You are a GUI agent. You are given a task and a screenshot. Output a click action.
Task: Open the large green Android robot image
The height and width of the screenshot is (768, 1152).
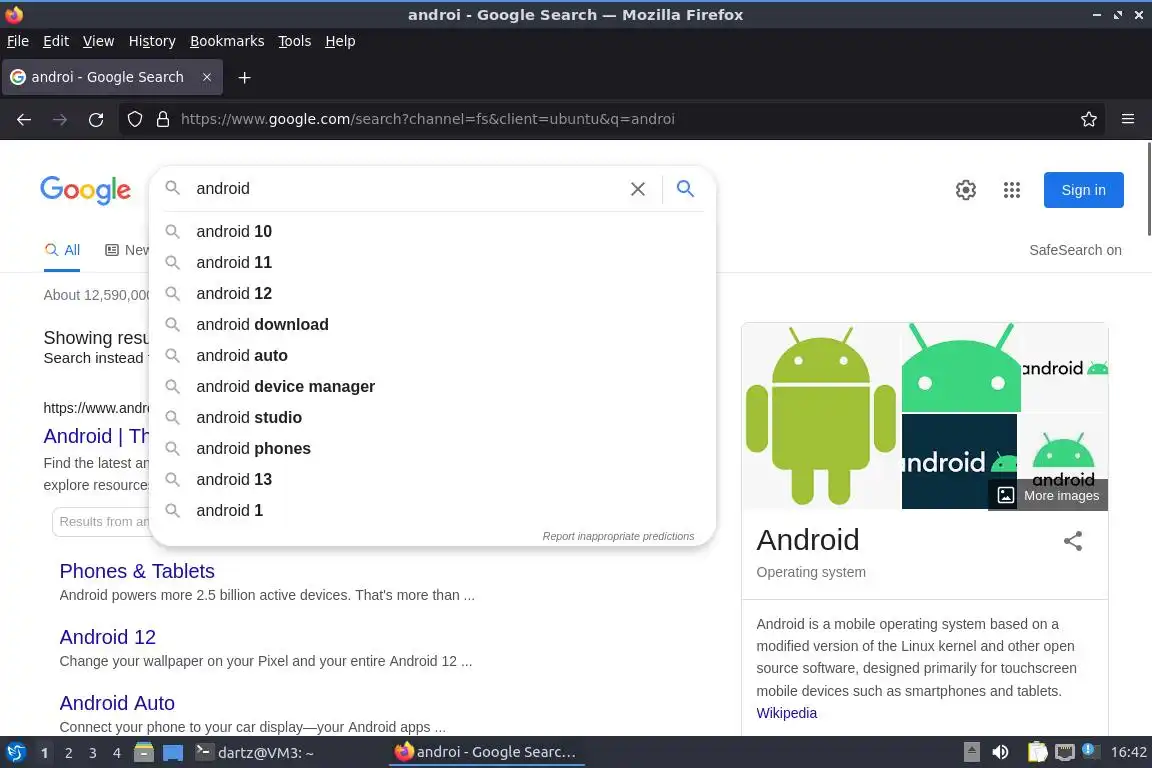point(821,416)
